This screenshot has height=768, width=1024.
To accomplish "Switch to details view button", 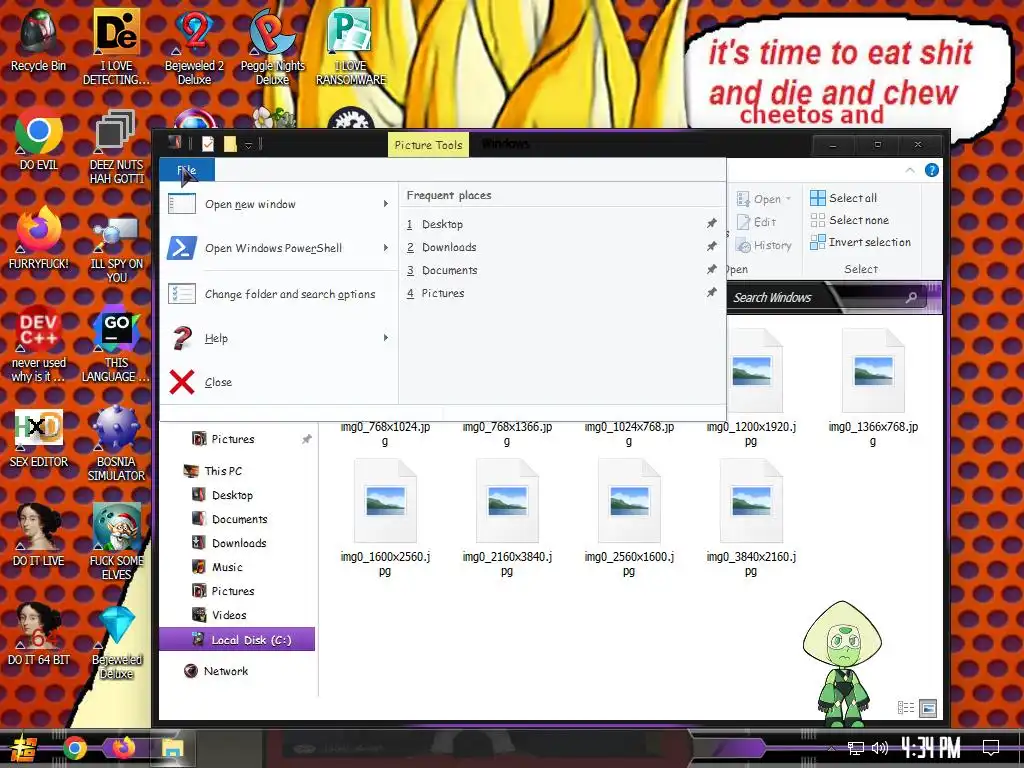I will click(x=906, y=707).
